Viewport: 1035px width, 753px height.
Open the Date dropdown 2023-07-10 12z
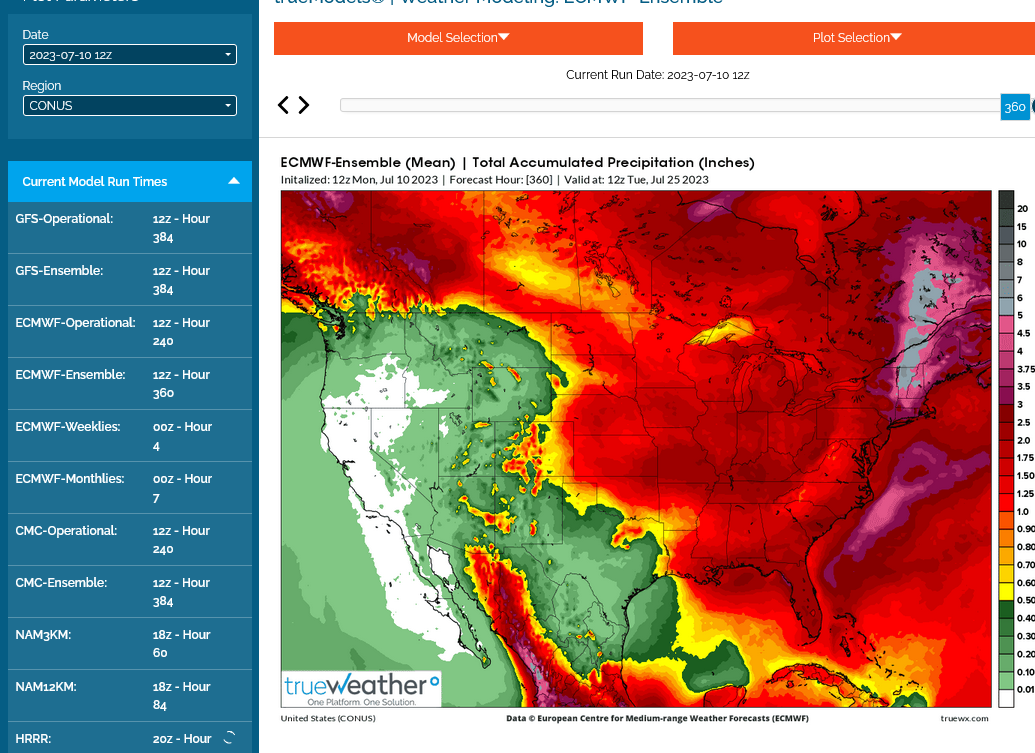click(129, 55)
